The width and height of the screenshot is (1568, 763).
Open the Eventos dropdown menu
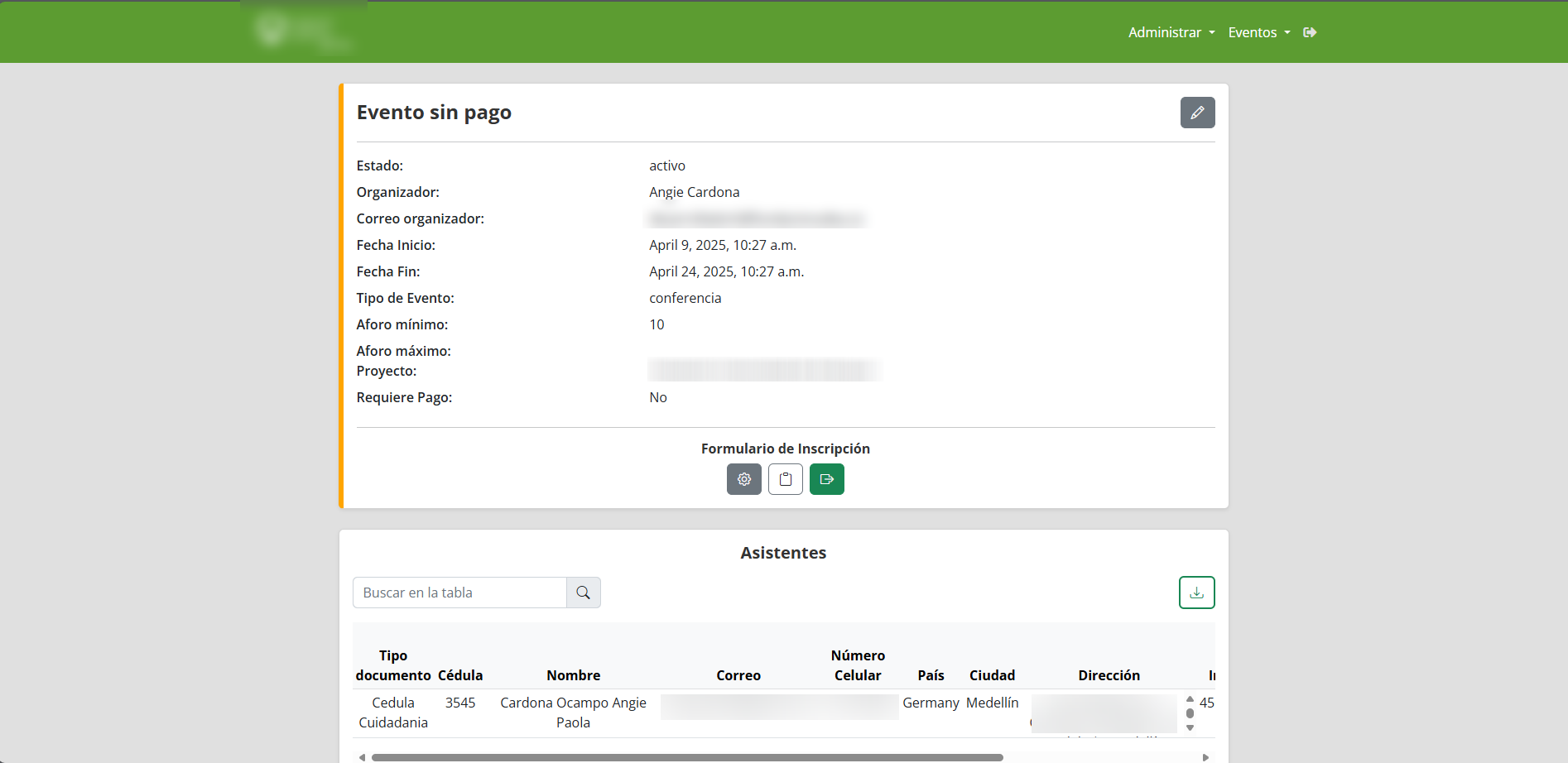pos(1258,32)
